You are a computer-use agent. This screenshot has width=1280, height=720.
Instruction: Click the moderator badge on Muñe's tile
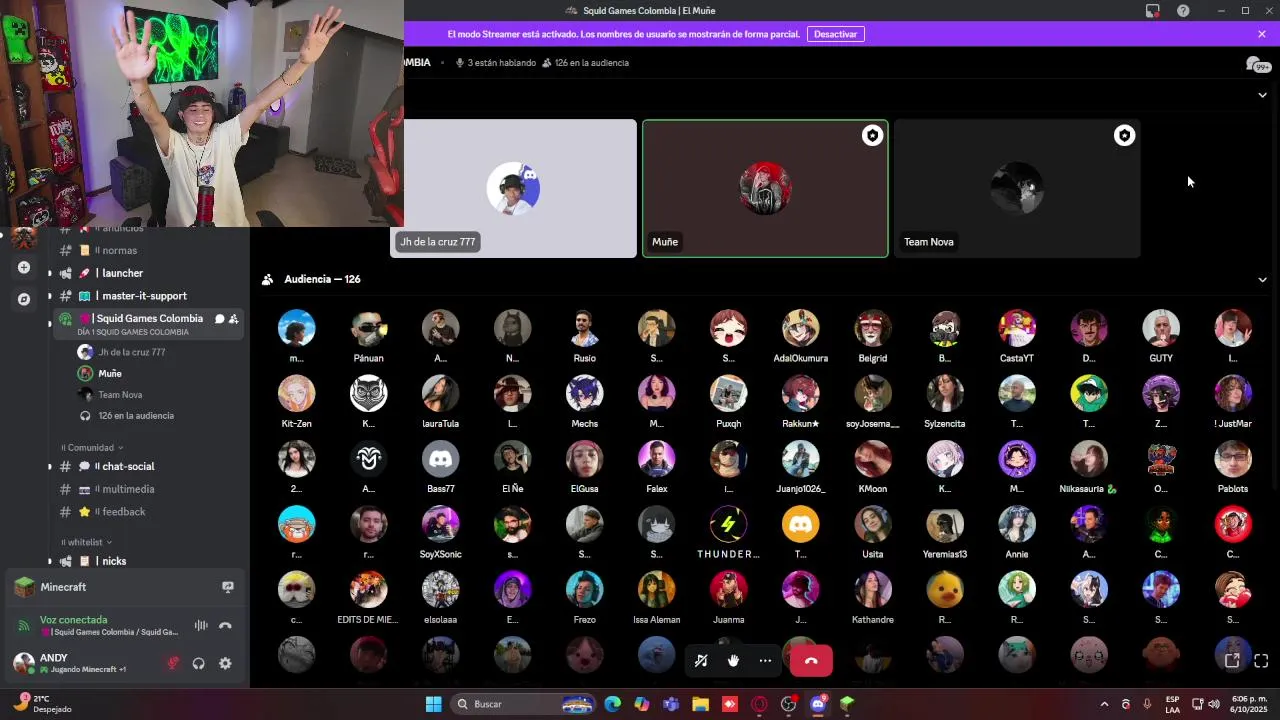point(873,136)
